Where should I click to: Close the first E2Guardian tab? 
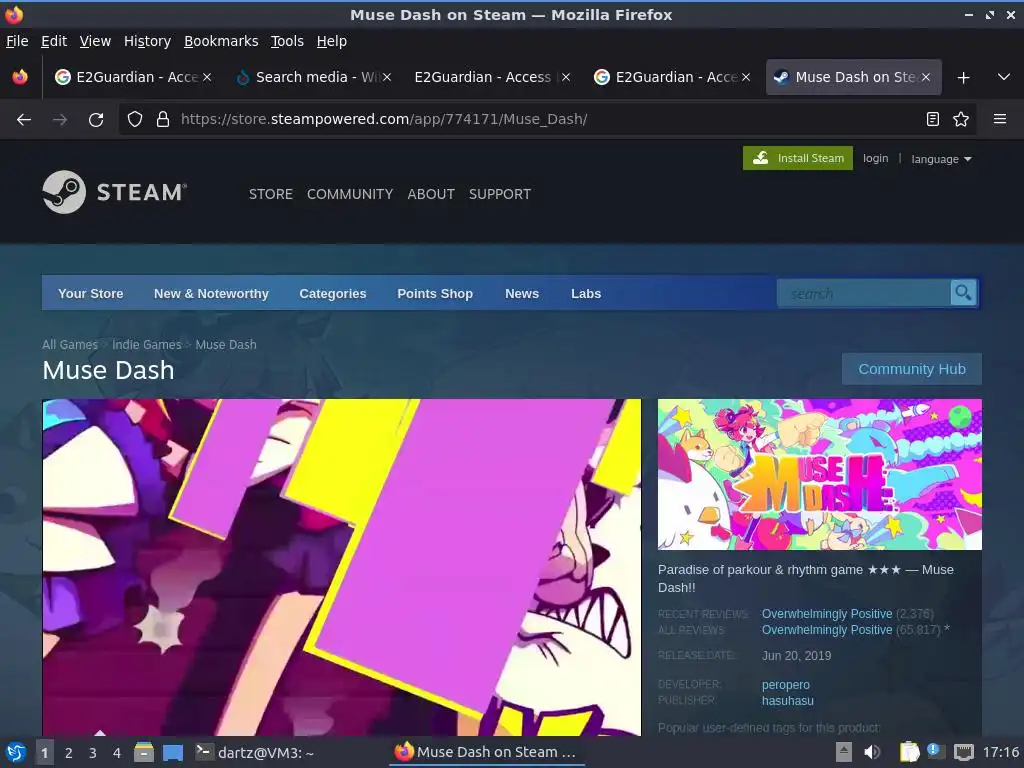(206, 77)
